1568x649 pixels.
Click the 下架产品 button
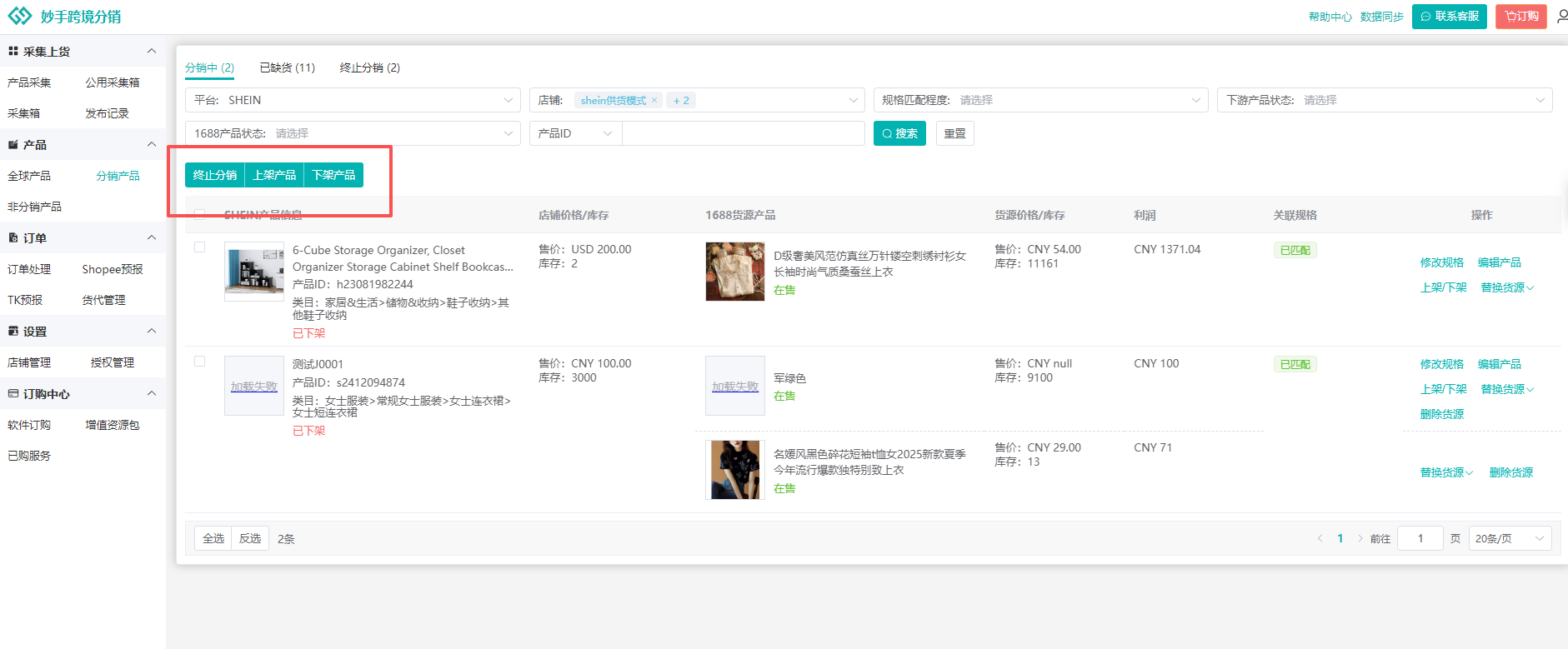coord(333,175)
